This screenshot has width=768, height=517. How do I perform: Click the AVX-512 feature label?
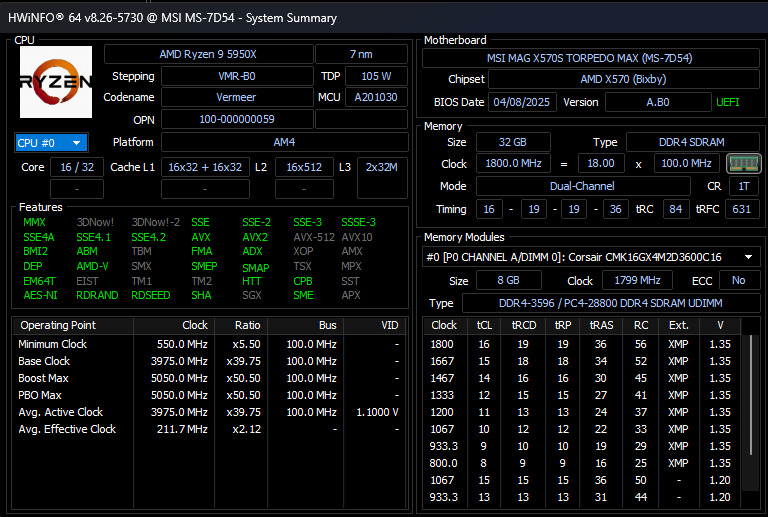314,237
